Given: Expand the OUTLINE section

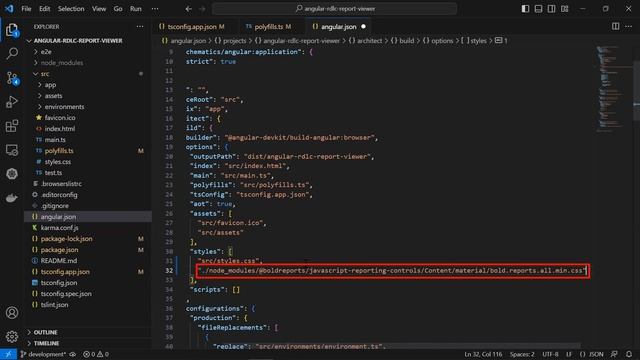Looking at the screenshot, I should 45,332.
